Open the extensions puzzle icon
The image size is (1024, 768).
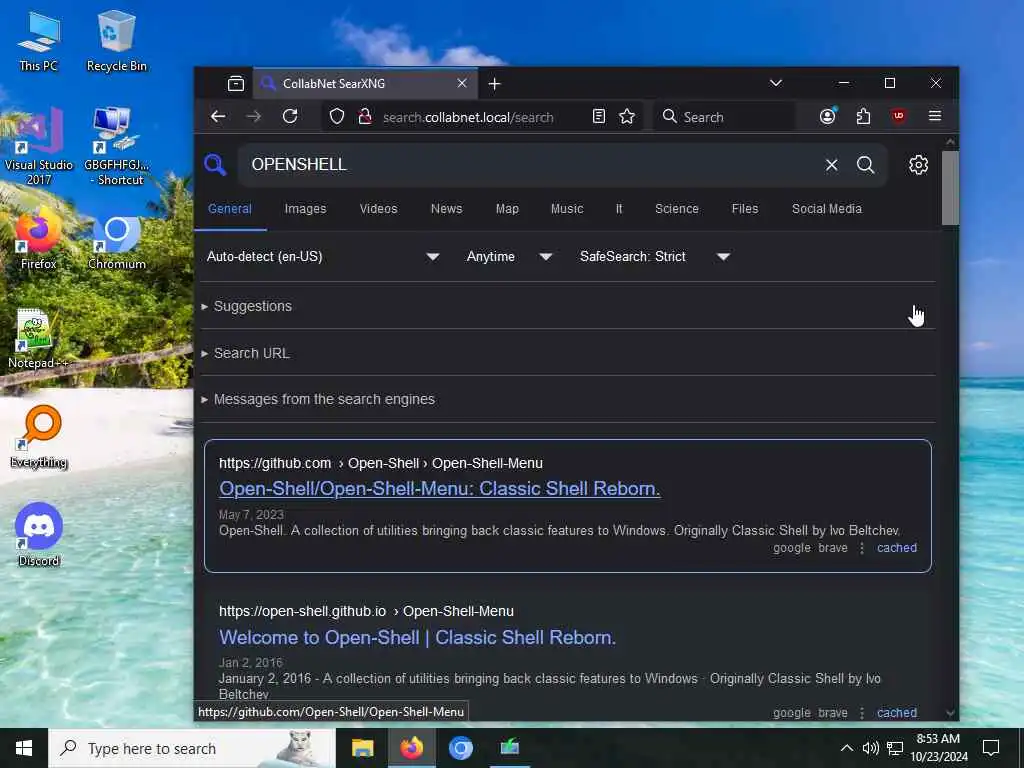click(x=863, y=117)
